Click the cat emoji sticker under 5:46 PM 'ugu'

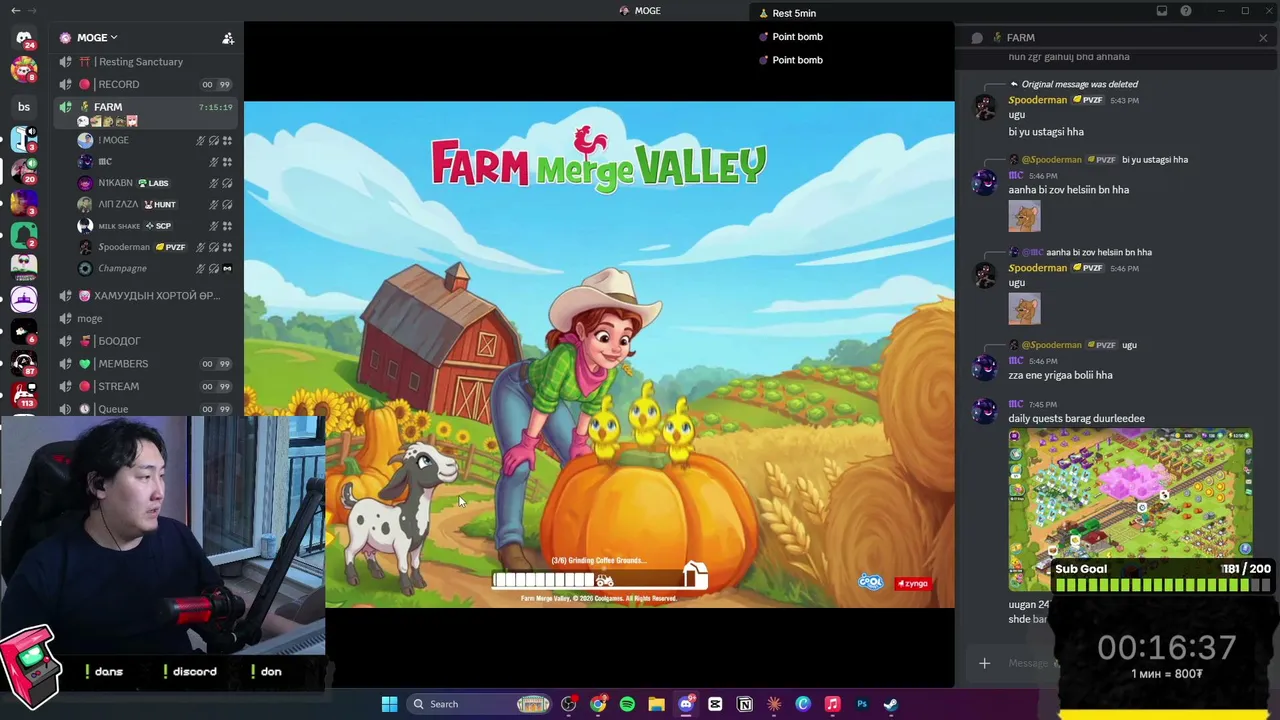point(1024,309)
